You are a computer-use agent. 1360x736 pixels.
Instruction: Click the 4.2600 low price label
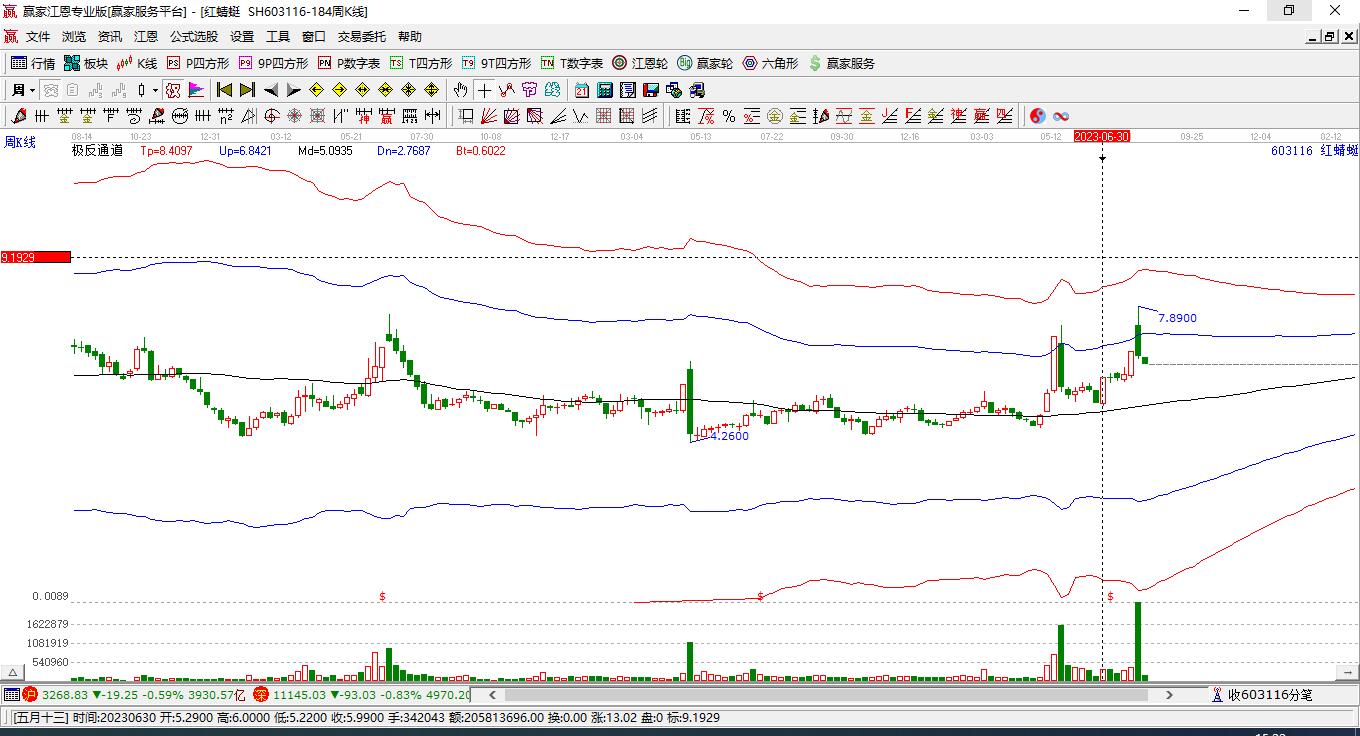pos(729,436)
